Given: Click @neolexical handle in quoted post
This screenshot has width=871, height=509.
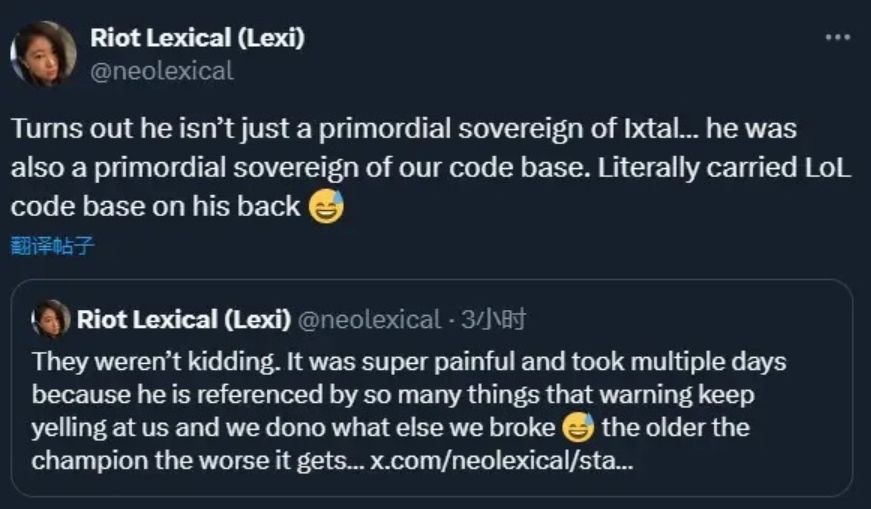Looking at the screenshot, I should (x=369, y=320).
